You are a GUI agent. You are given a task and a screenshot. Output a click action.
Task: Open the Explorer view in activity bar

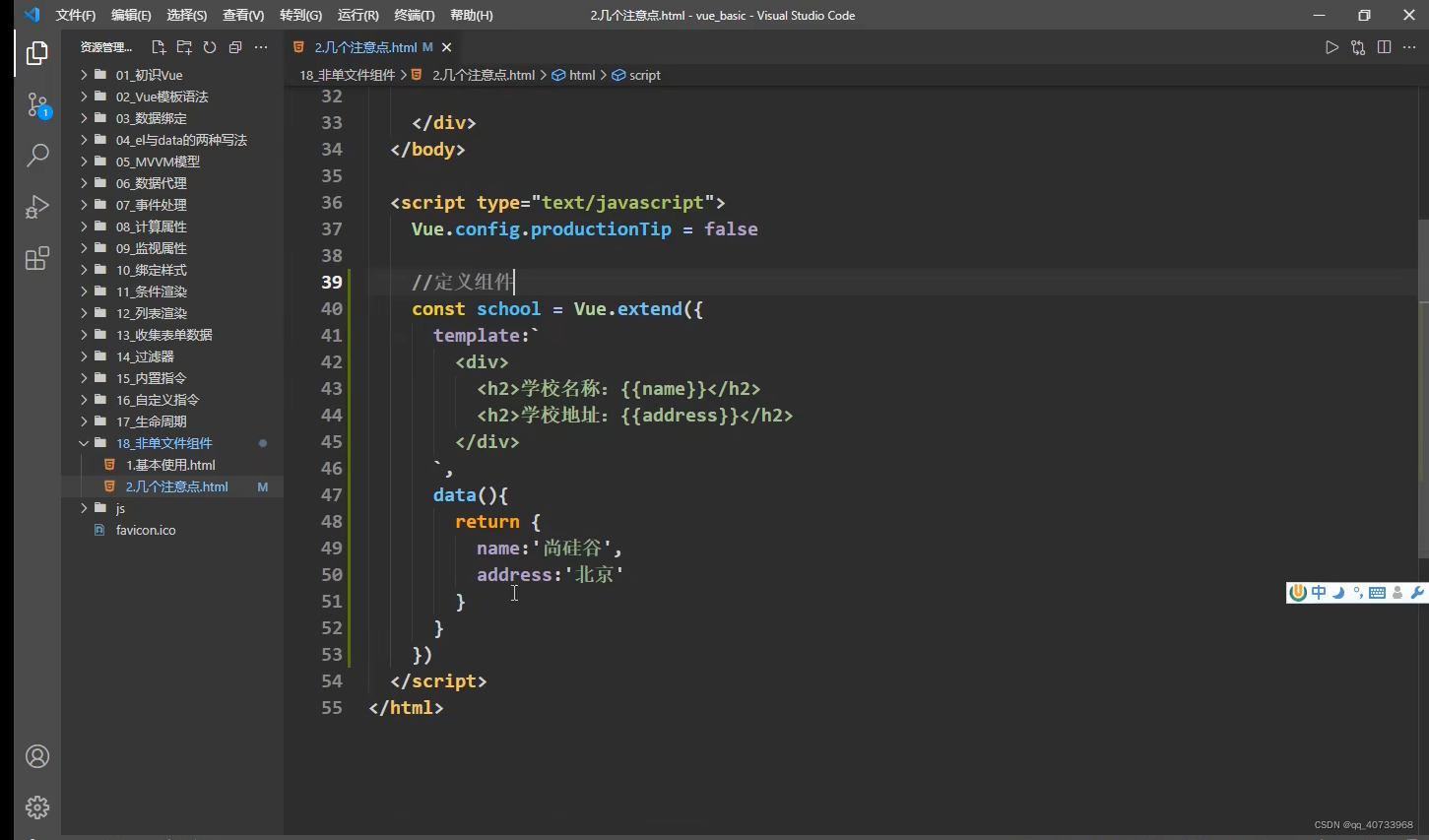point(37,53)
